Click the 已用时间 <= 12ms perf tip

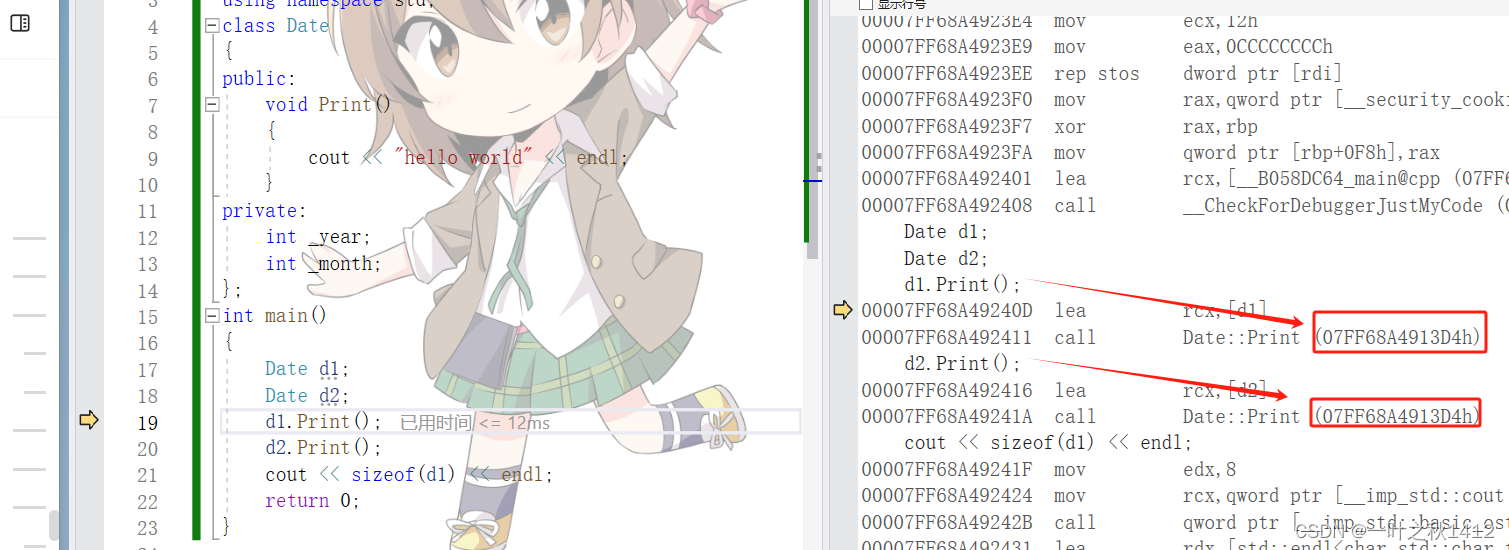[x=475, y=422]
